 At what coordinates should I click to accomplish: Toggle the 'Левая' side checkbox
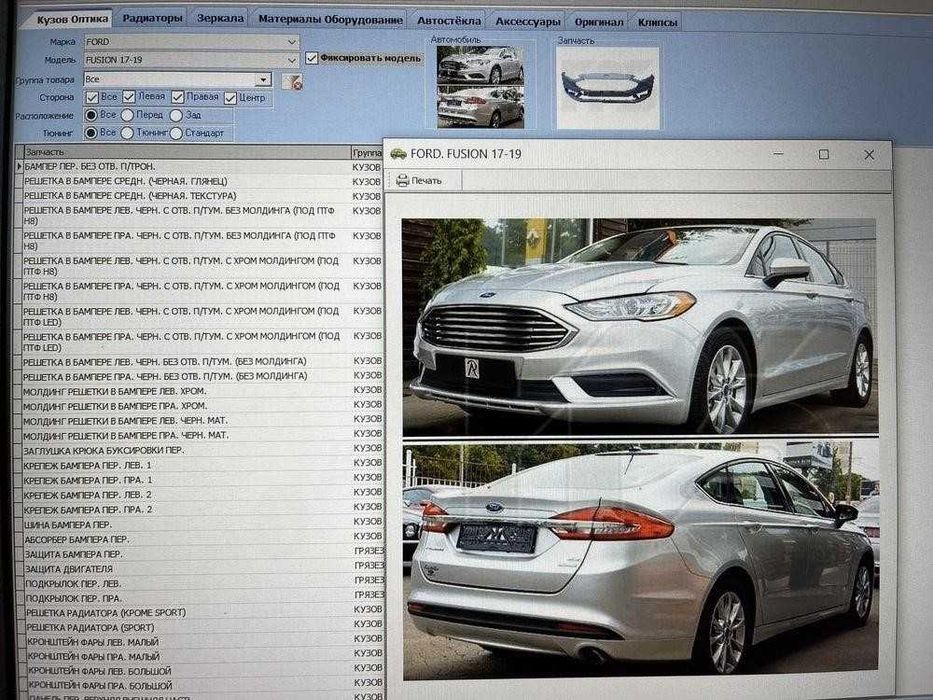pos(129,96)
